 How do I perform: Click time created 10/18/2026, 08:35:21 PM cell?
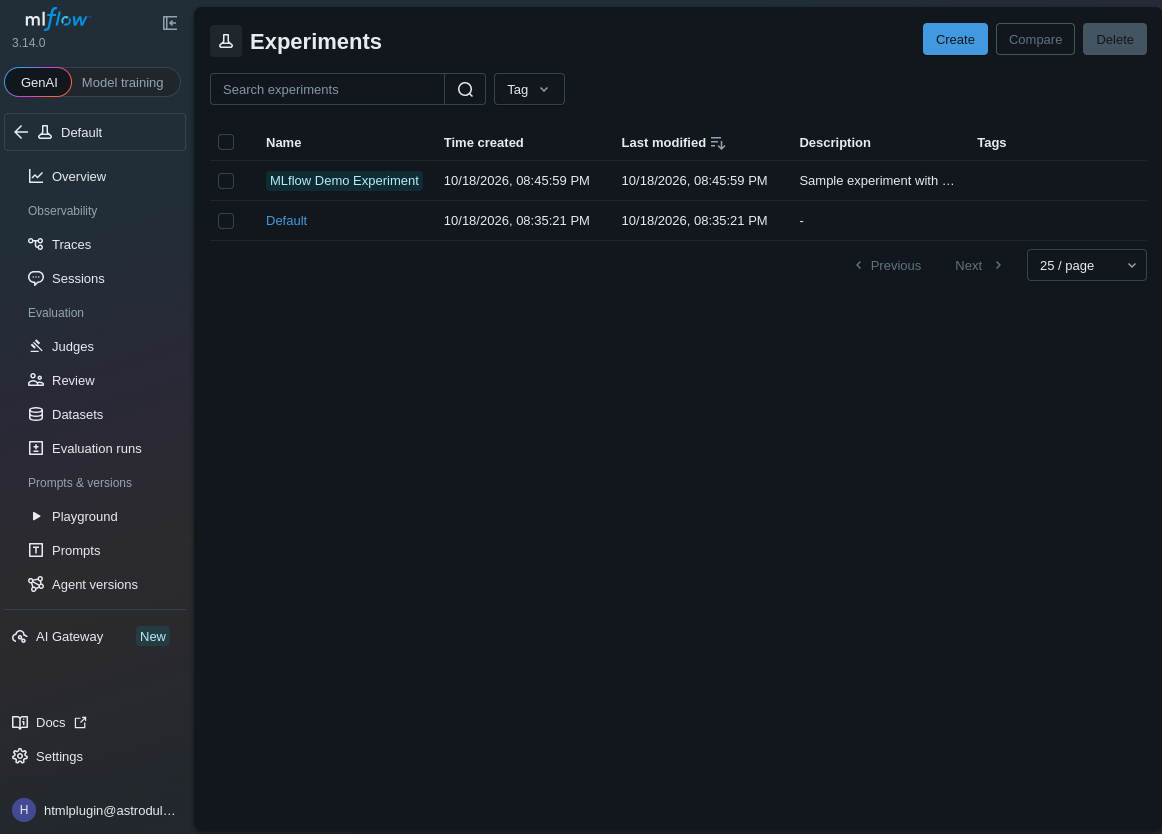pyautogui.click(x=517, y=221)
